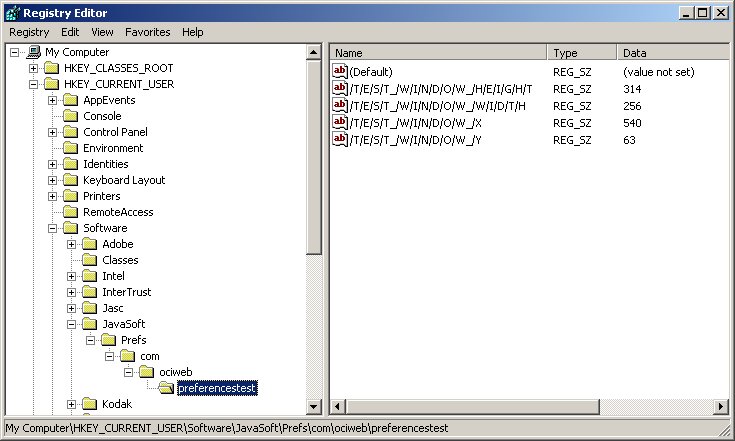Click tree pane scroll down arrow
Image resolution: width=735 pixels, height=441 pixels.
[x=314, y=406]
